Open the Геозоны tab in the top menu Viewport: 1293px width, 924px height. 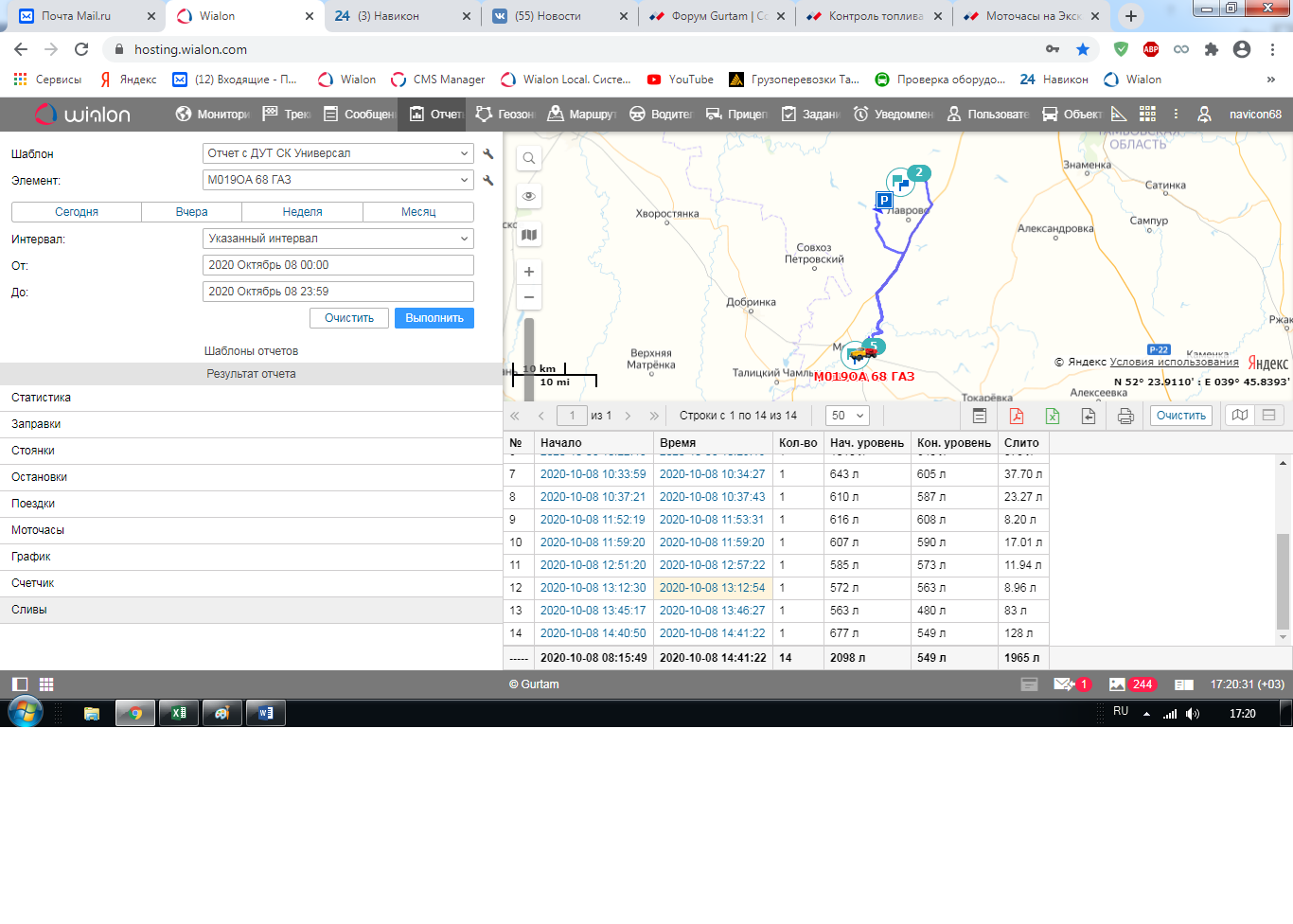click(505, 115)
